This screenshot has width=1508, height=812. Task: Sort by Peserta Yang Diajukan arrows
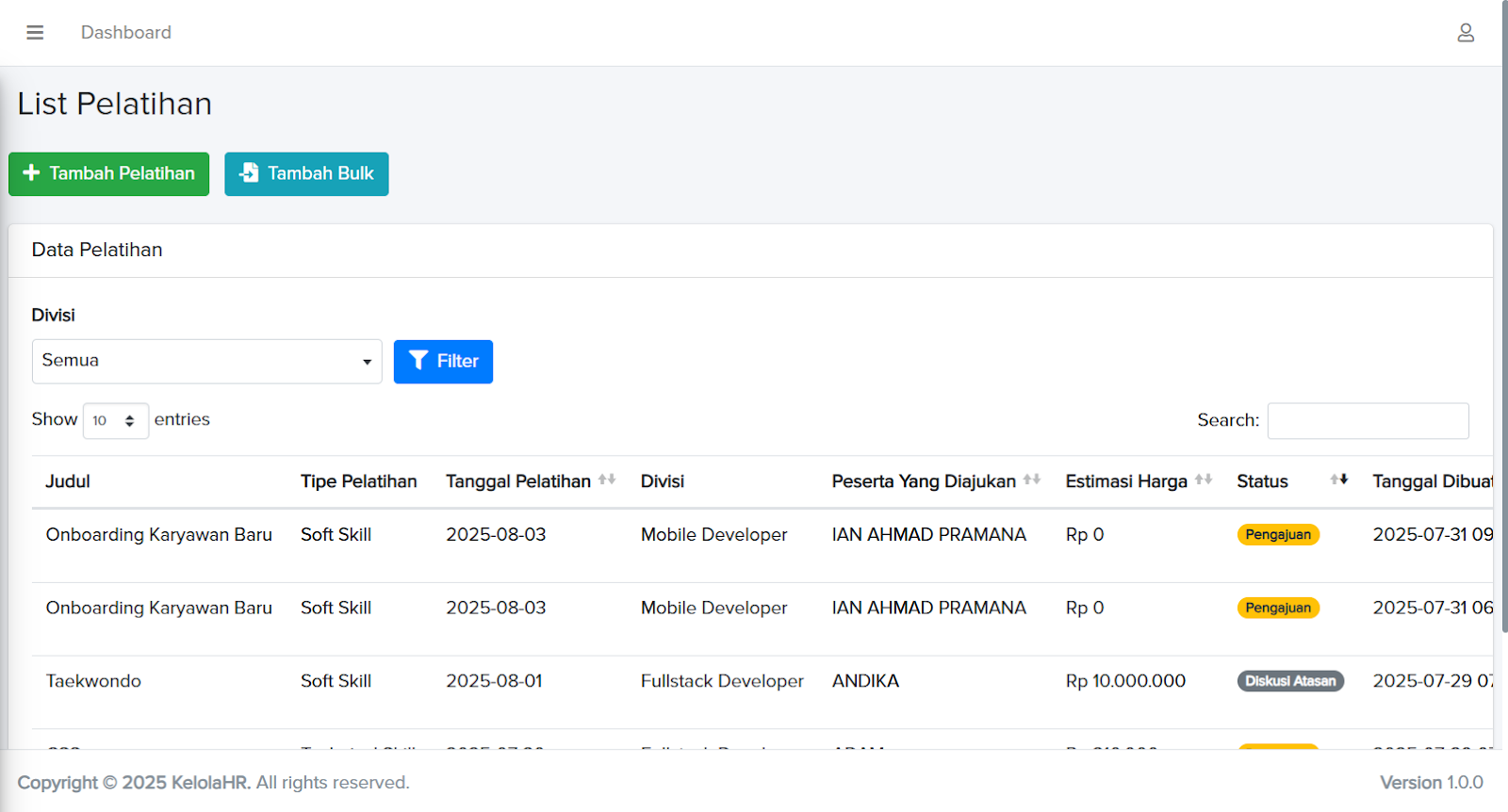(1032, 480)
